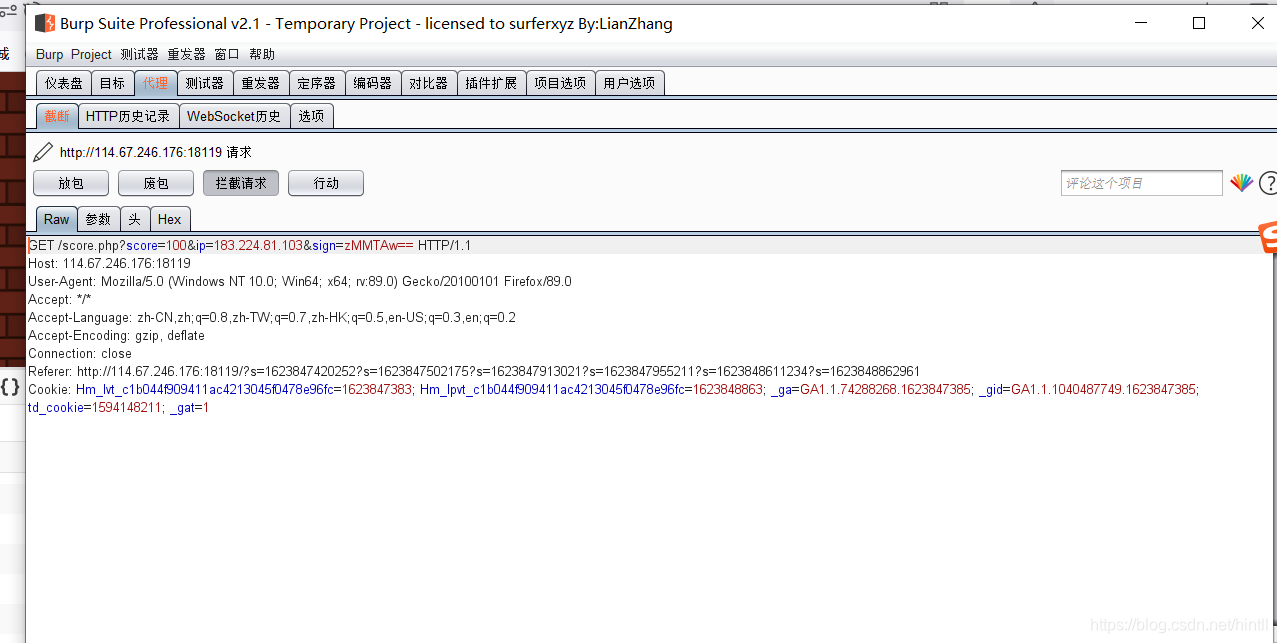Switch to the 项目选项 tab
Screen dimensions: 1277x643
point(560,83)
